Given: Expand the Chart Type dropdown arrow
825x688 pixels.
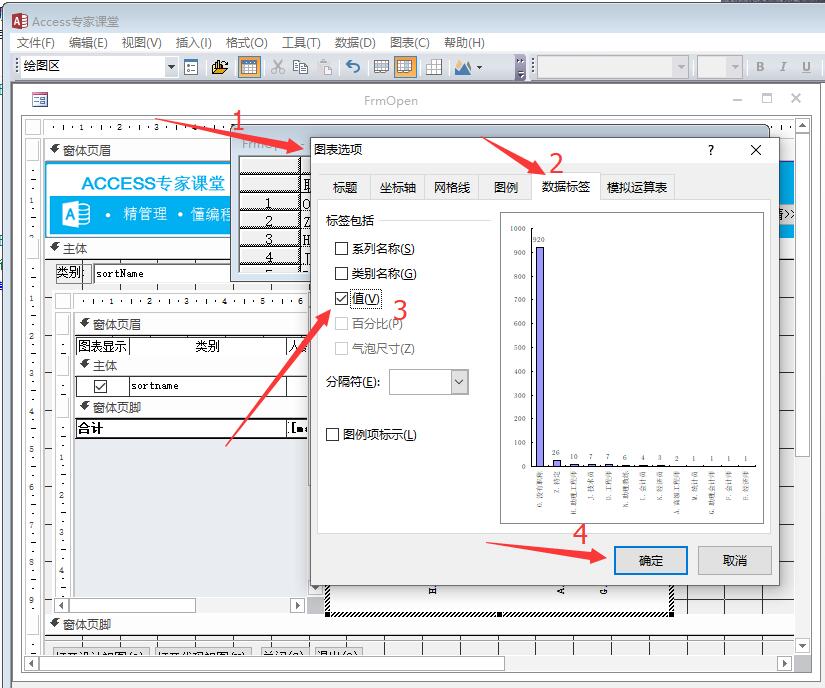Looking at the screenshot, I should 479,67.
